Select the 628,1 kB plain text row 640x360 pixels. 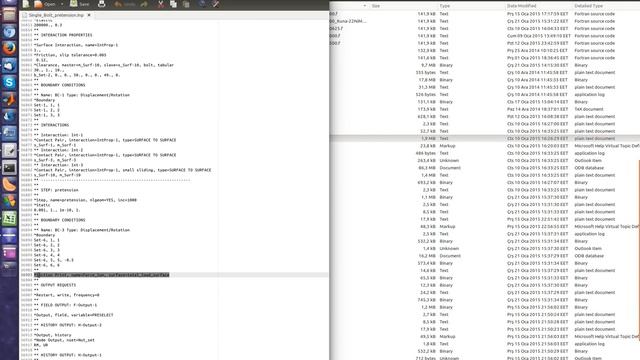point(484,116)
